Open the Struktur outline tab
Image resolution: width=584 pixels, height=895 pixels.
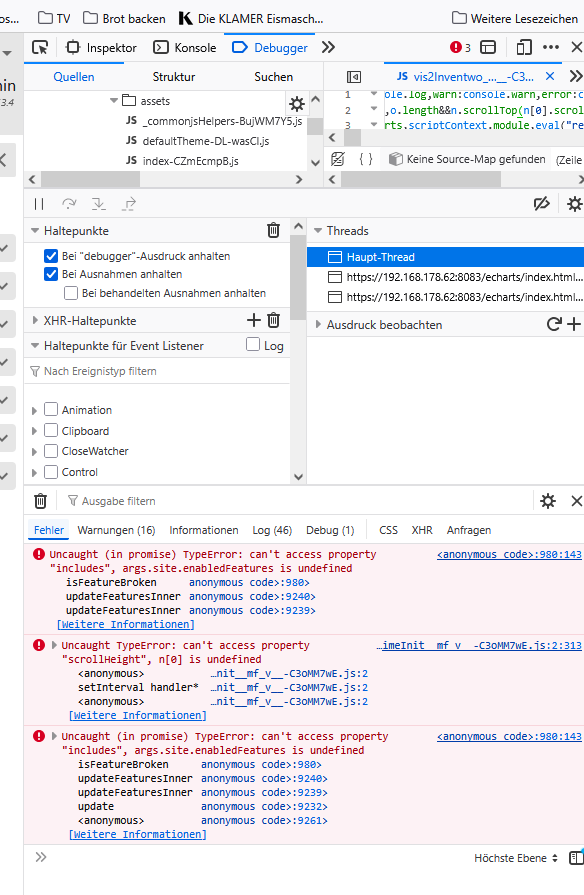click(x=174, y=77)
